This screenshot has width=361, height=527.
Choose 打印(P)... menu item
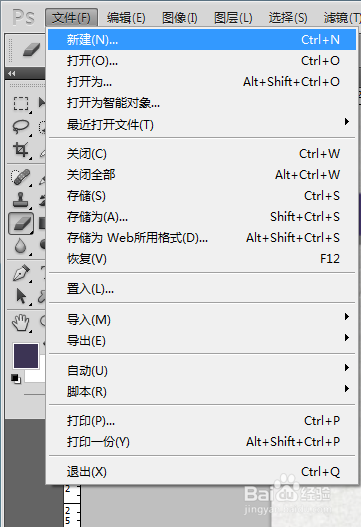202,420
